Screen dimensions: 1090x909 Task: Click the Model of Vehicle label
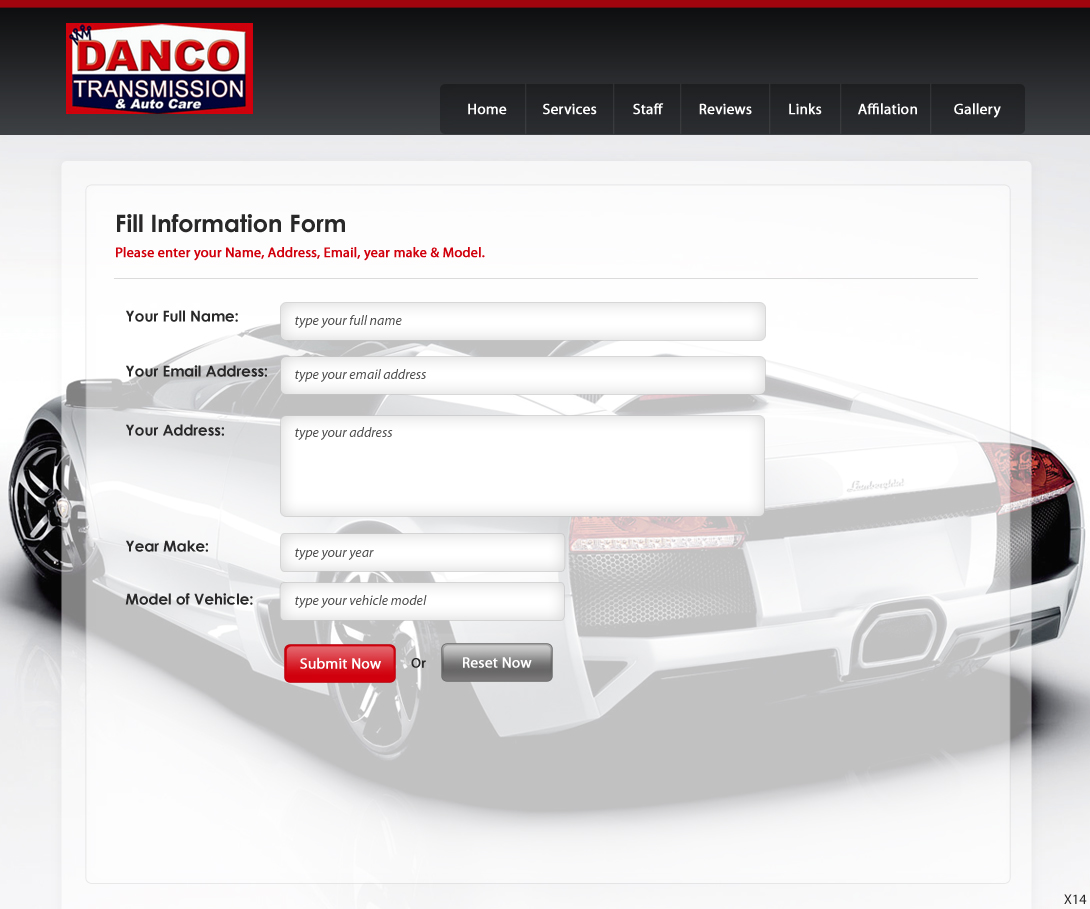[189, 599]
